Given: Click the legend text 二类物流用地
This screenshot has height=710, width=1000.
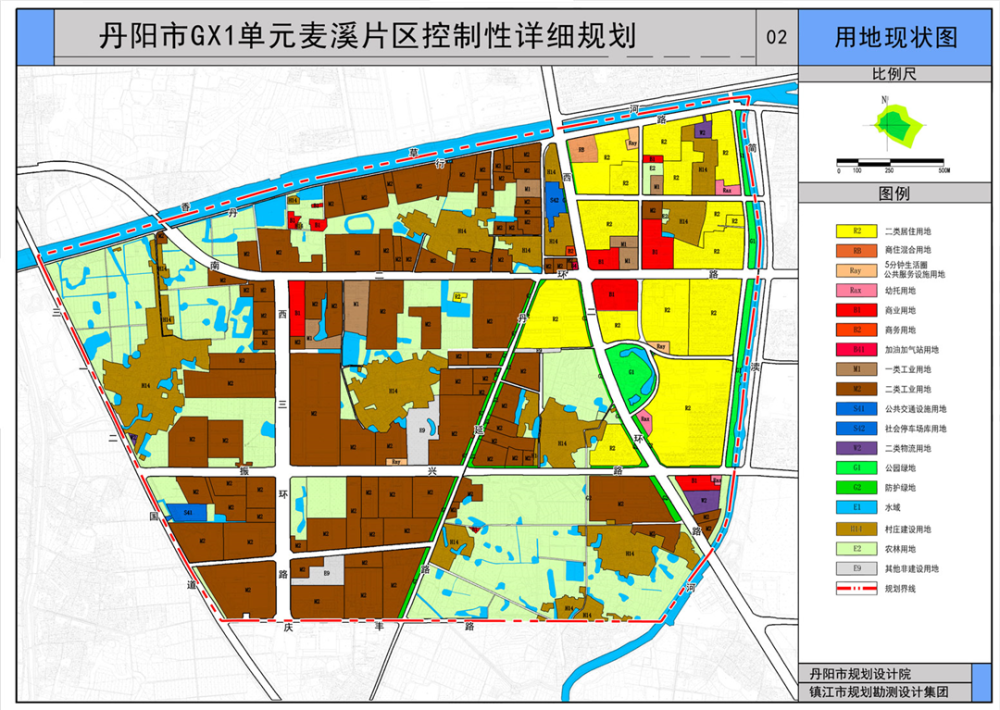Looking at the screenshot, I should (x=908, y=448).
